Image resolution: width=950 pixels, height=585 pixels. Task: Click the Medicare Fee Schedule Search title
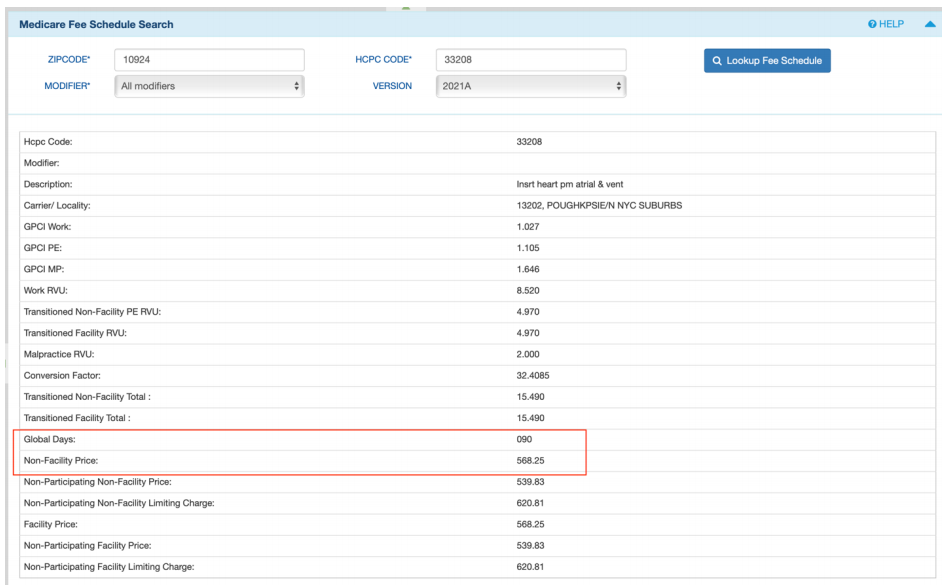point(96,24)
